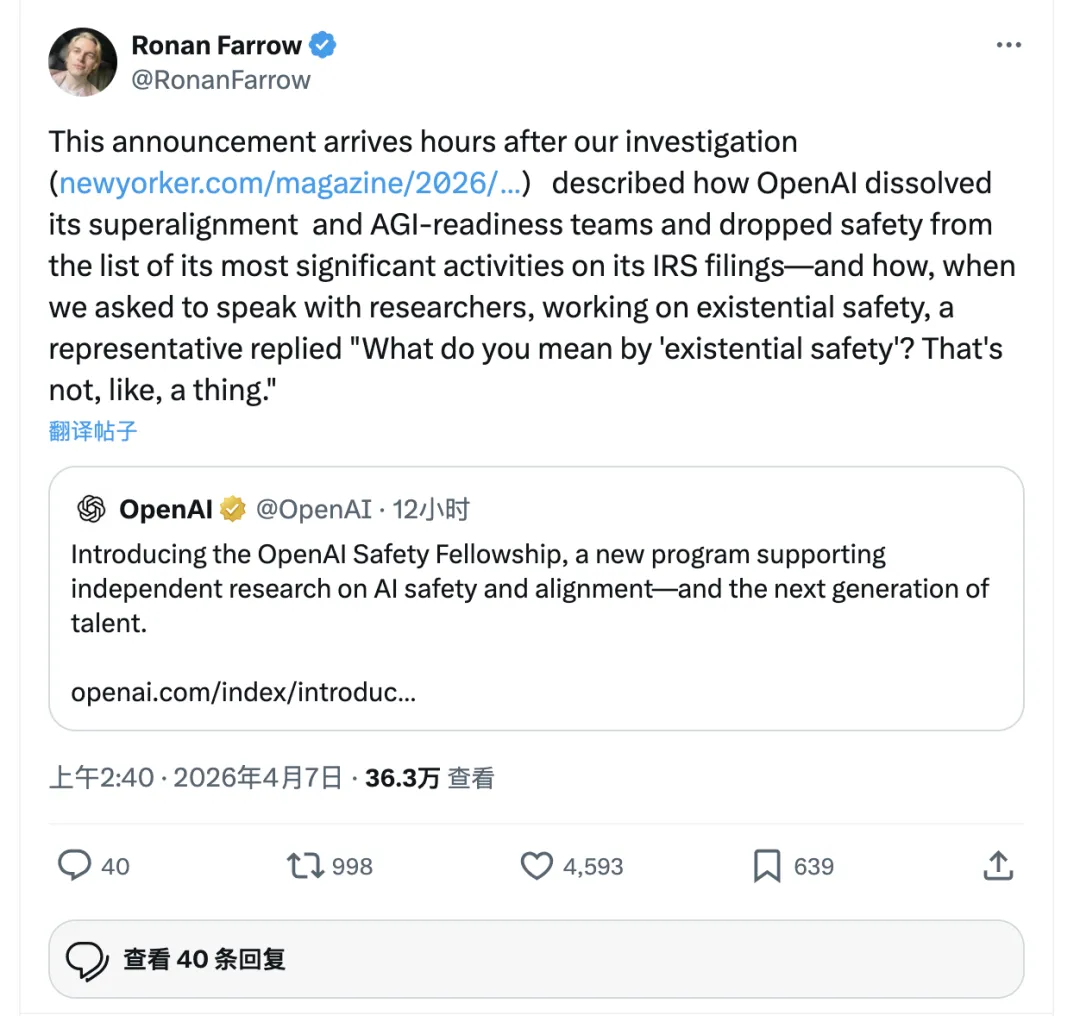This screenshot has width=1080, height=1016.
Task: Repost this tweet using retweet icon
Action: [305, 865]
